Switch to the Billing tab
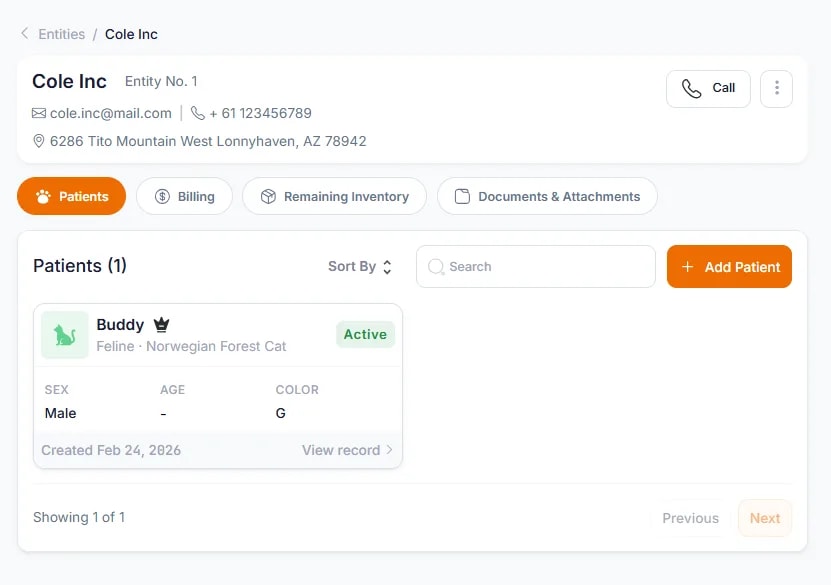The width and height of the screenshot is (831, 585). click(184, 196)
